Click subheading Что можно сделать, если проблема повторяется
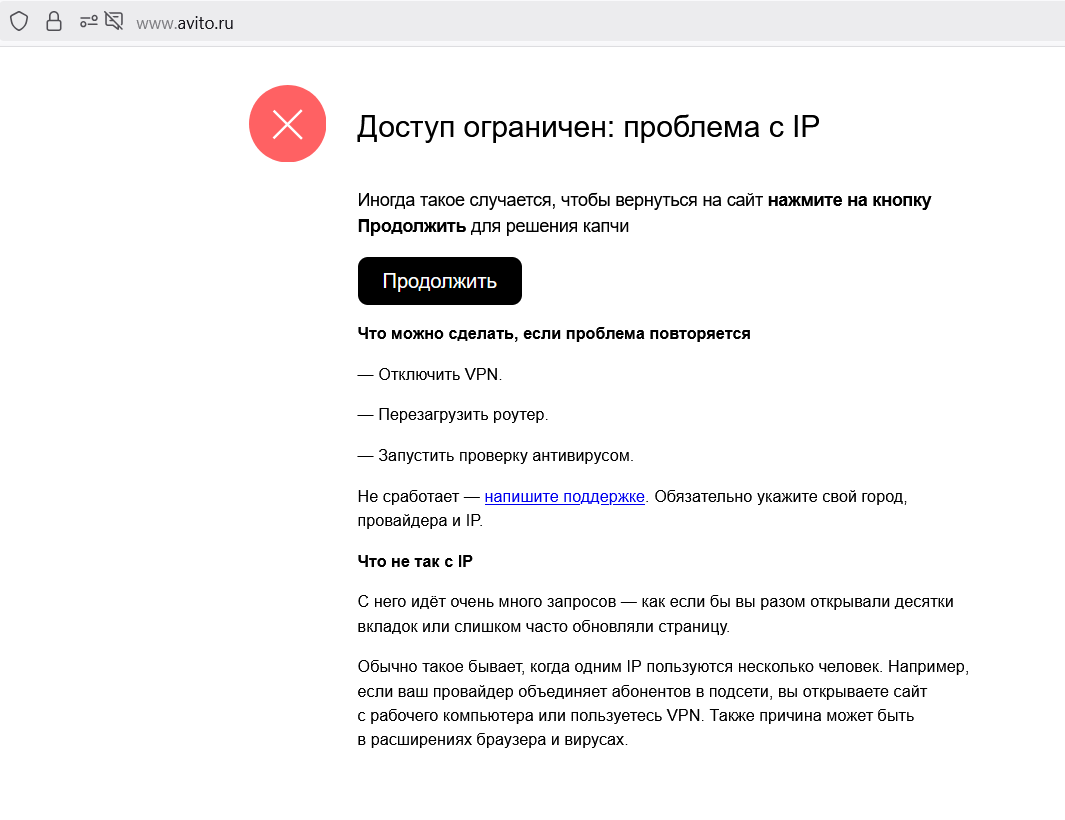 (x=554, y=333)
